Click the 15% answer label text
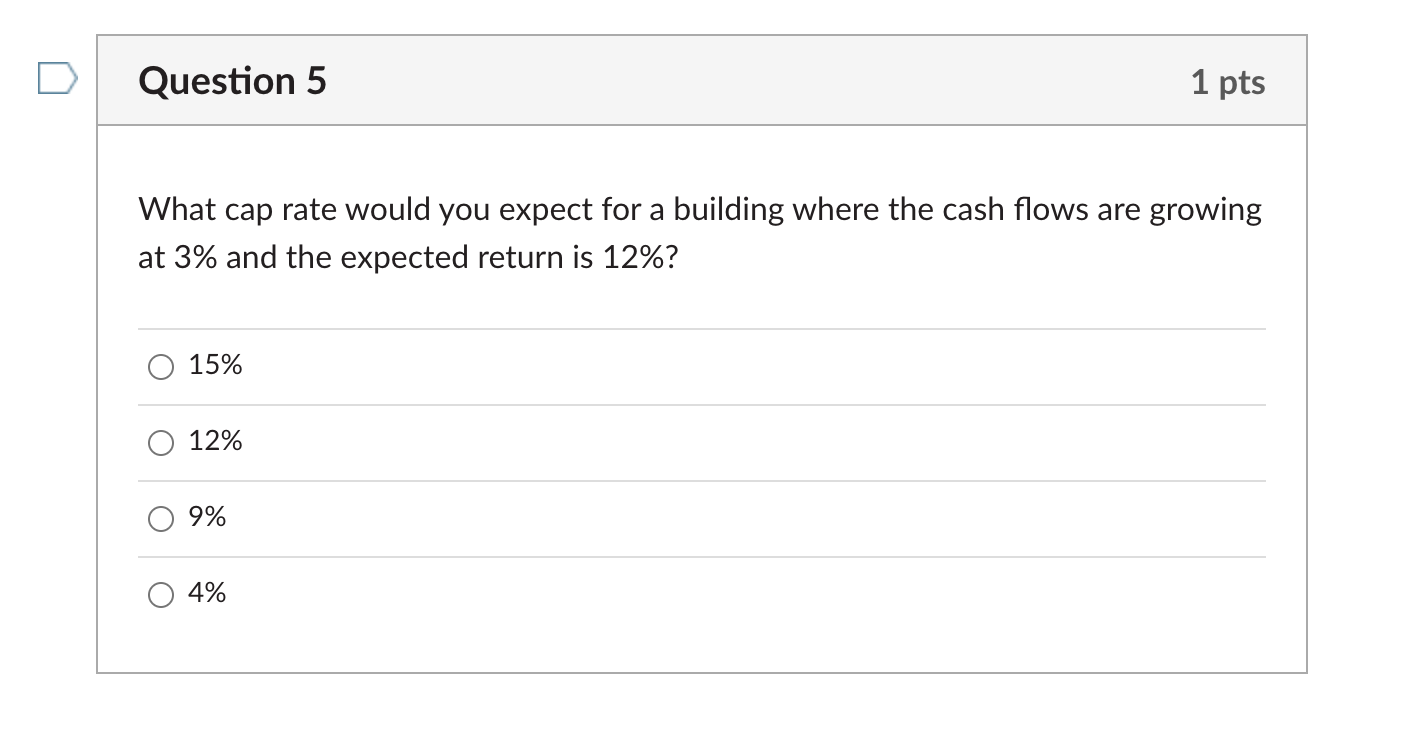This screenshot has height=744, width=1412. coord(214,366)
